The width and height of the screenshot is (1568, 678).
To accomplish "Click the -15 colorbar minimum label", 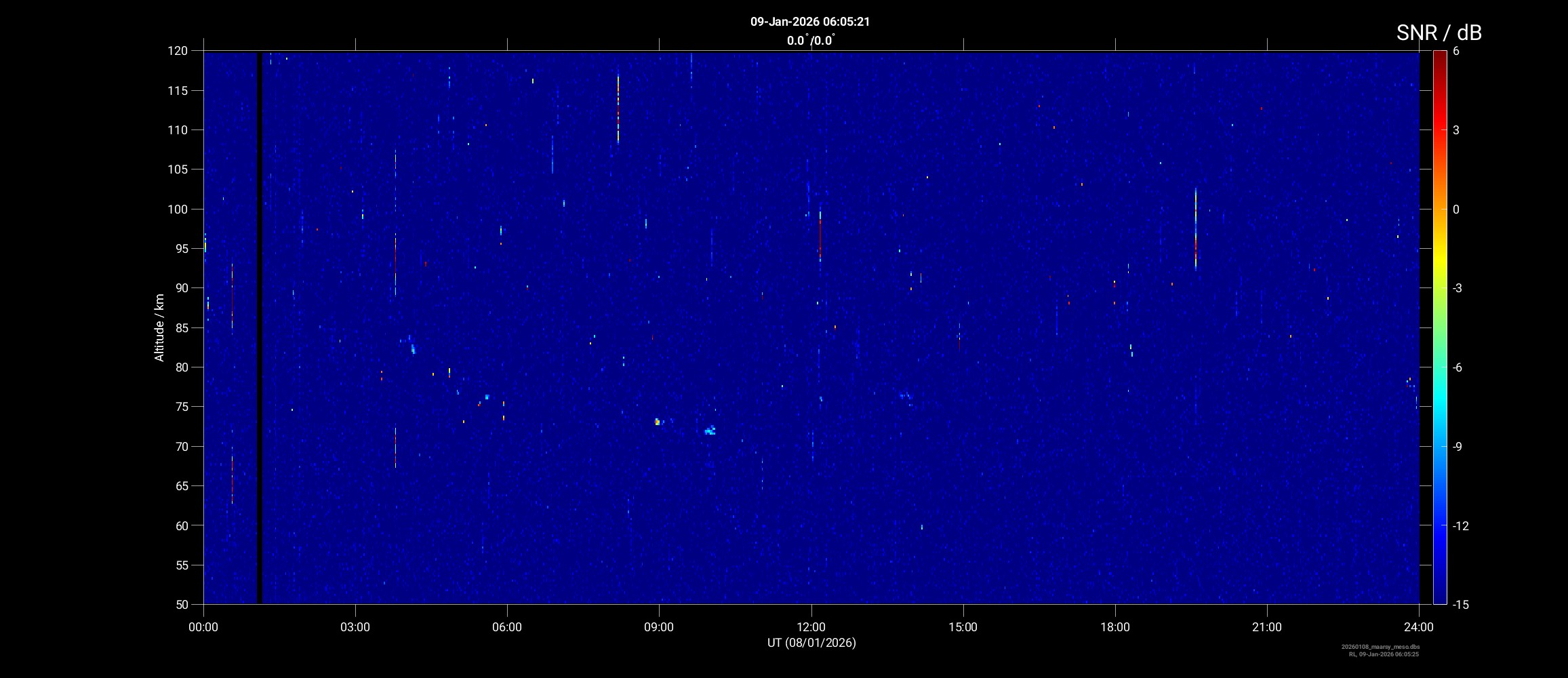I will click(x=1460, y=604).
